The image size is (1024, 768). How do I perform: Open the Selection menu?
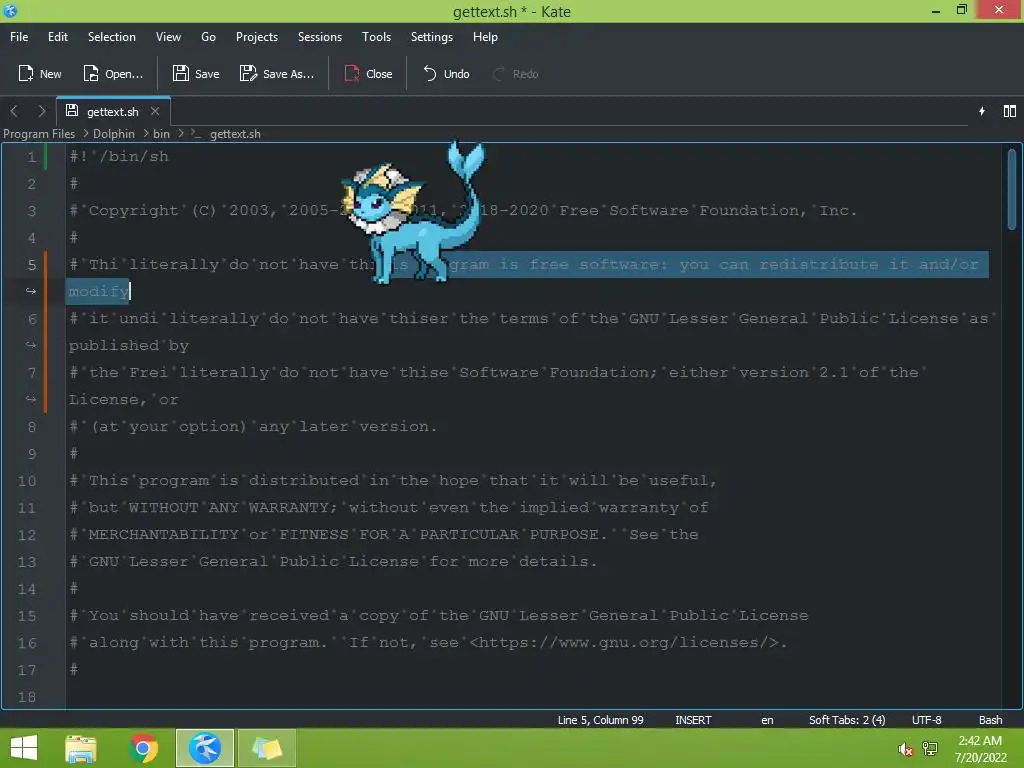coord(112,37)
